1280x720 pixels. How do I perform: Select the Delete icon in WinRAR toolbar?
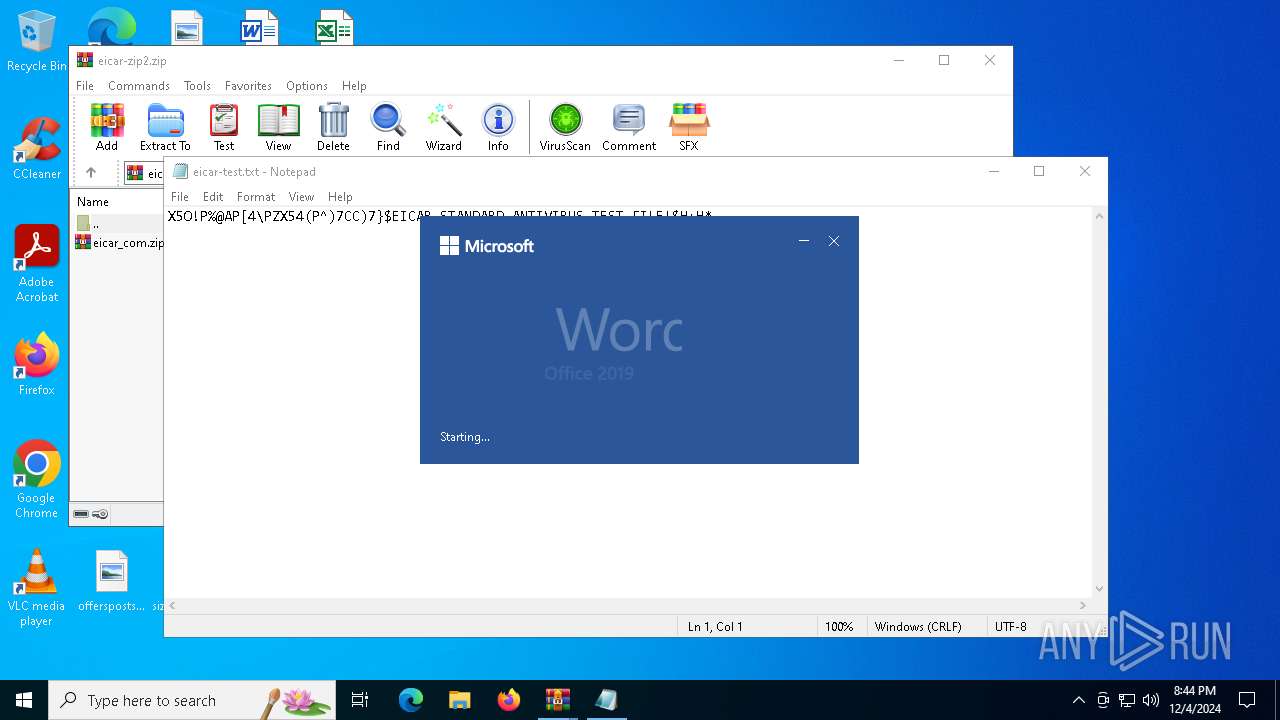[x=333, y=127]
